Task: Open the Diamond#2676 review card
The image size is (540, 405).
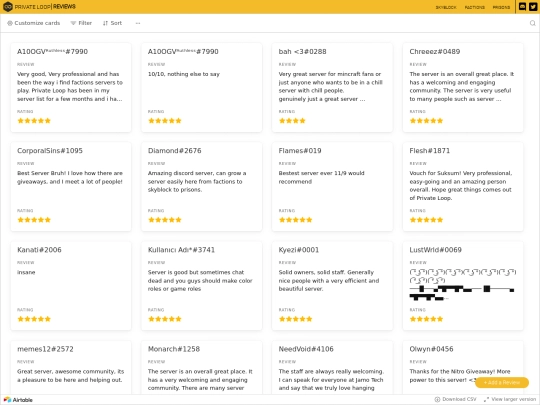Action: click(201, 187)
